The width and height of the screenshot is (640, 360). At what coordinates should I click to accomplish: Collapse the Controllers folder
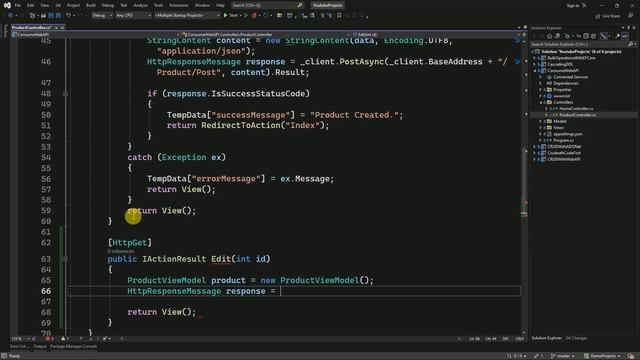pyautogui.click(x=541, y=102)
